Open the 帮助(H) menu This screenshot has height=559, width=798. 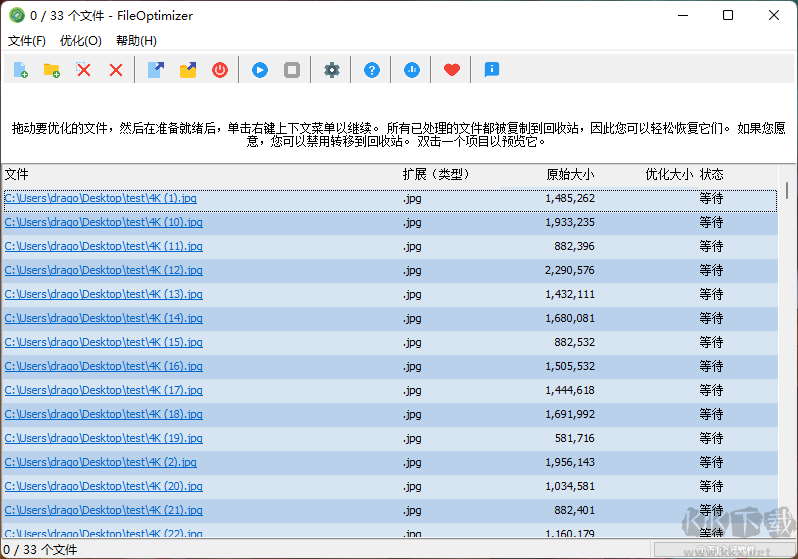tap(136, 41)
